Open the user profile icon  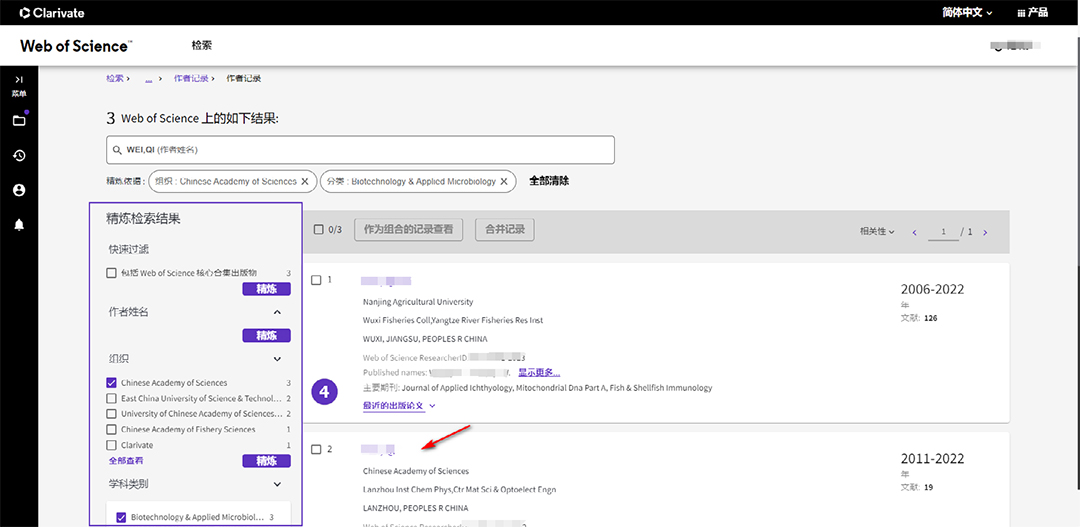pyautogui.click(x=19, y=190)
